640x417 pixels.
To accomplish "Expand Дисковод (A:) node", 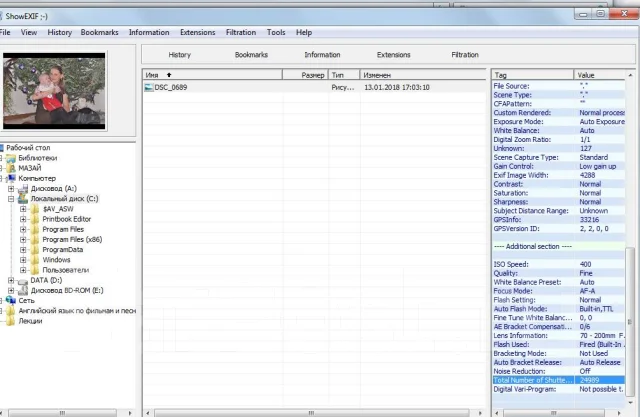I will click(x=11, y=189).
